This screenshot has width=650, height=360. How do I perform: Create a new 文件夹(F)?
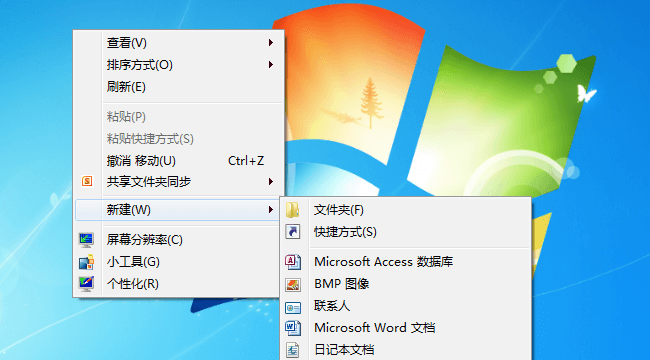(406, 210)
